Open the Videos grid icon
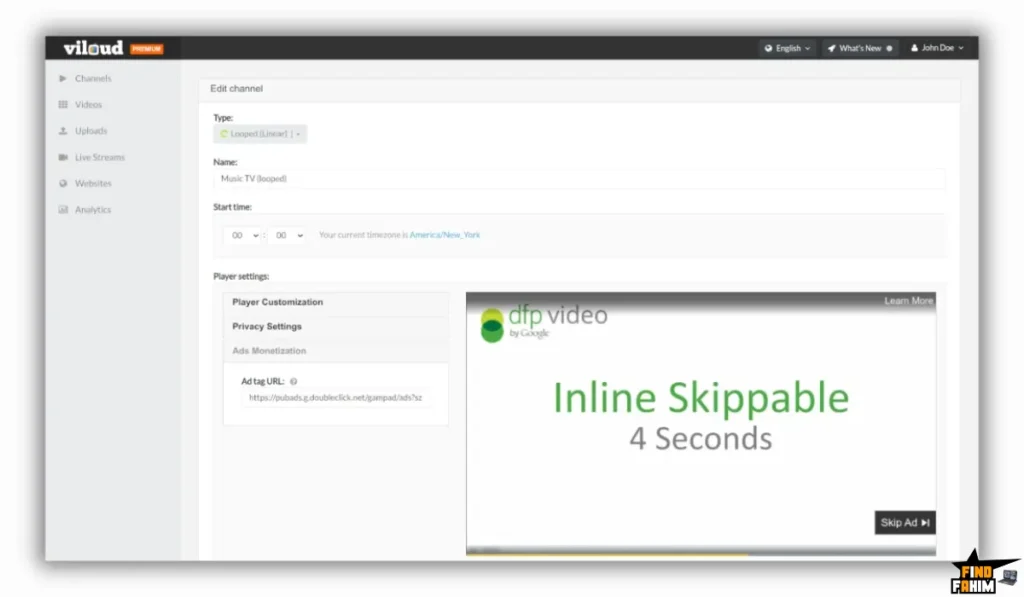Image resolution: width=1024 pixels, height=597 pixels. coord(62,104)
